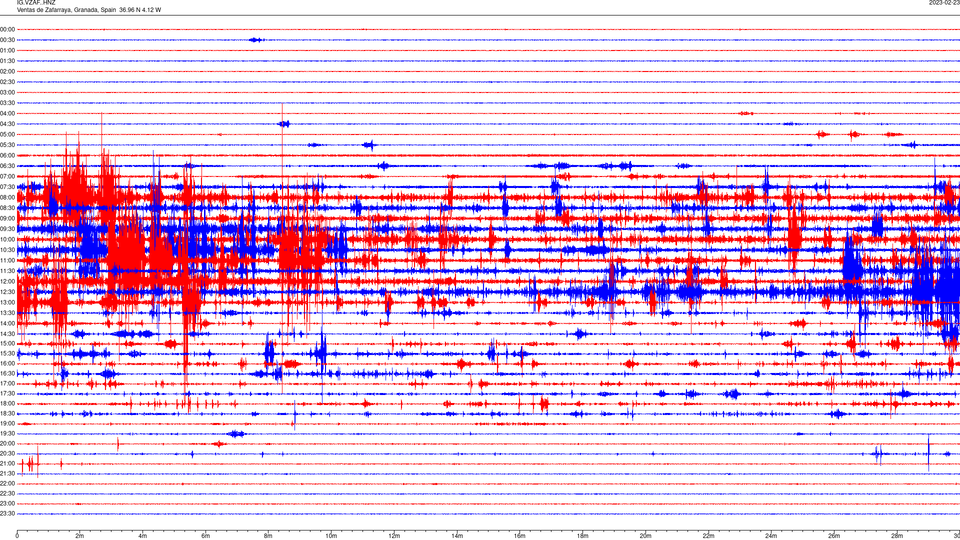The image size is (960, 540).
Task: Select the 13:30 time row label
Action: point(7,313)
